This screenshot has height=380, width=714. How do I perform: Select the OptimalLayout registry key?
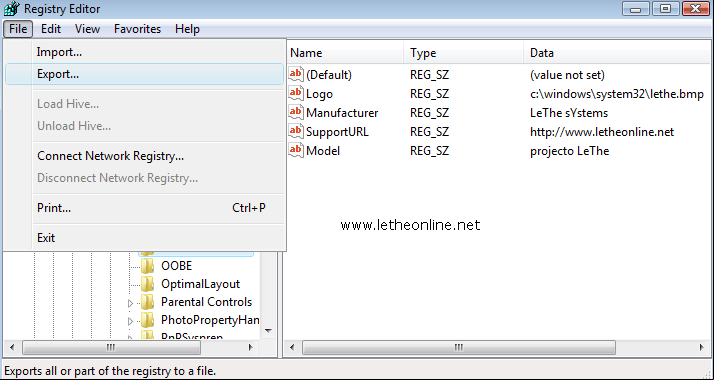point(200,284)
